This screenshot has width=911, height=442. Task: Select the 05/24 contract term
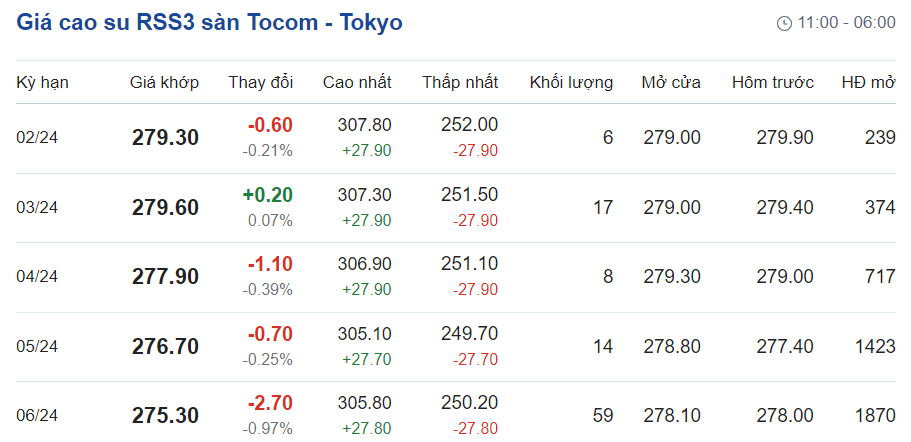click(37, 346)
